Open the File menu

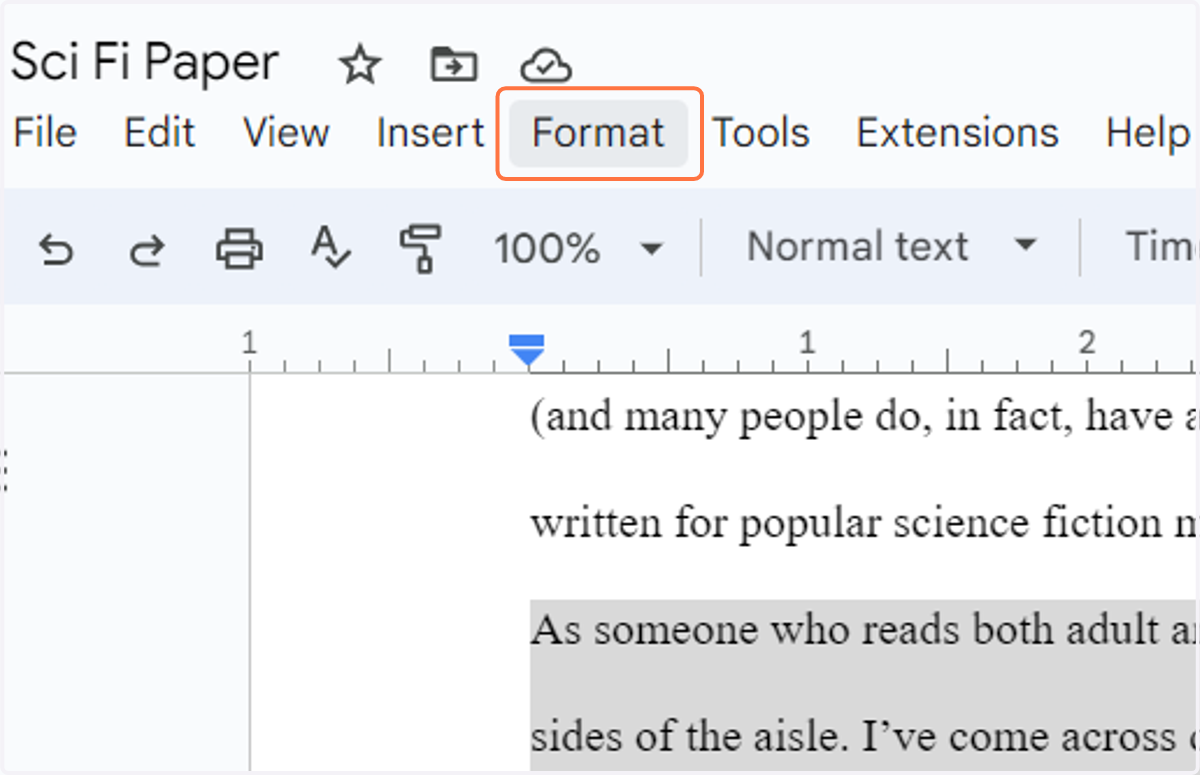[x=45, y=133]
